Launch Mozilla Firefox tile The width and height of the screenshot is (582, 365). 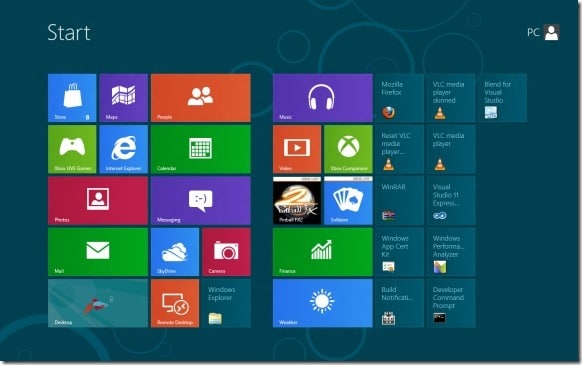point(400,98)
